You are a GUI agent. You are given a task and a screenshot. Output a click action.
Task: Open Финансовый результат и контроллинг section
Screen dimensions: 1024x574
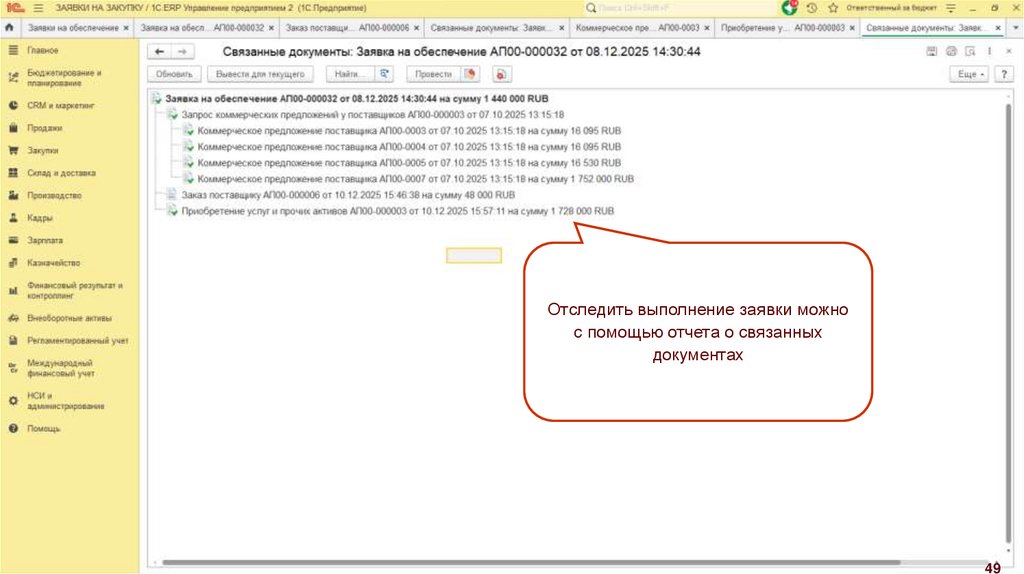[x=74, y=291]
